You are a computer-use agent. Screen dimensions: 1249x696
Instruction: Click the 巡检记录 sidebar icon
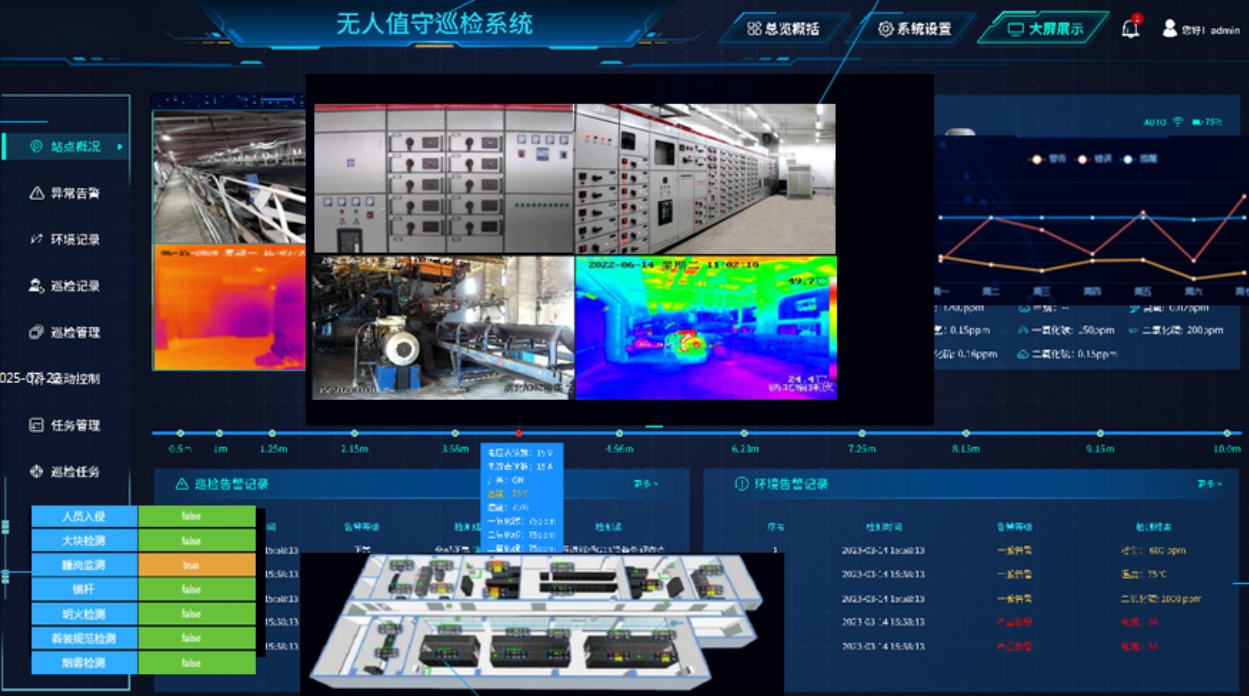(x=35, y=286)
